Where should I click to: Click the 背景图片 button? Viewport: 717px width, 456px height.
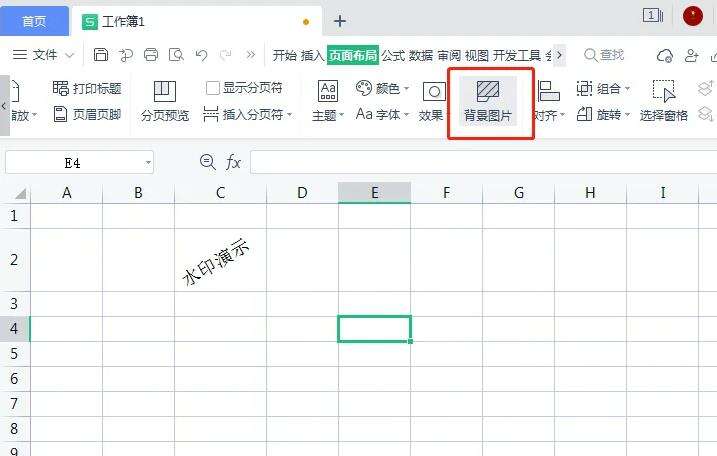pos(488,102)
